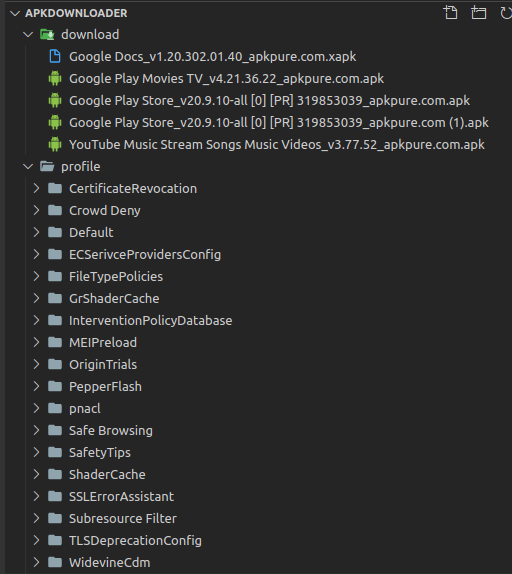Open Google Play Movies TV_v4.21.36.22 apk file name

click(x=227, y=79)
